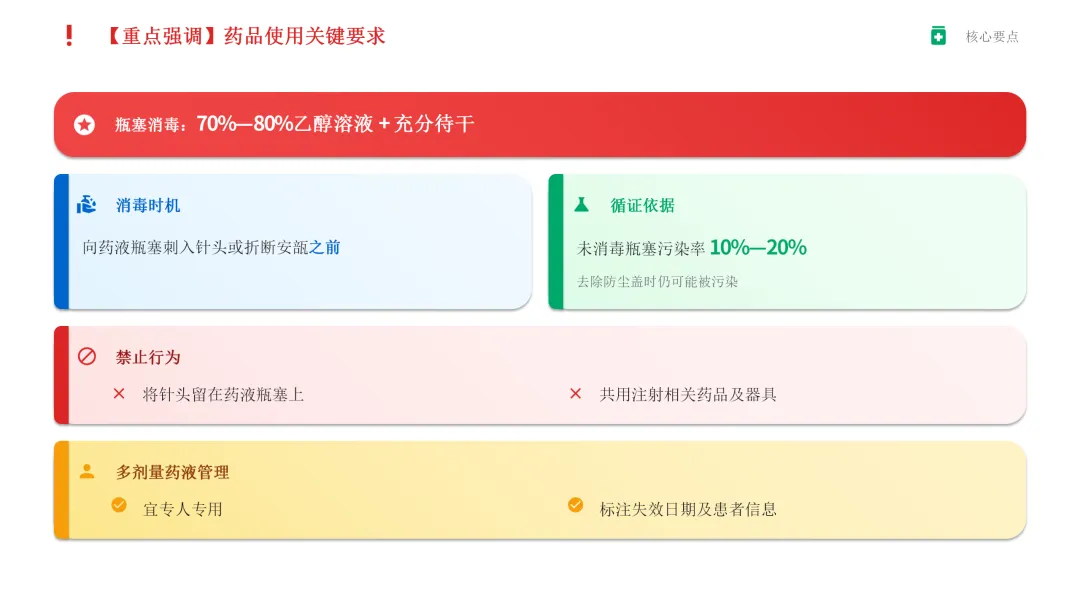Click the 循证依据 heading

point(642,206)
